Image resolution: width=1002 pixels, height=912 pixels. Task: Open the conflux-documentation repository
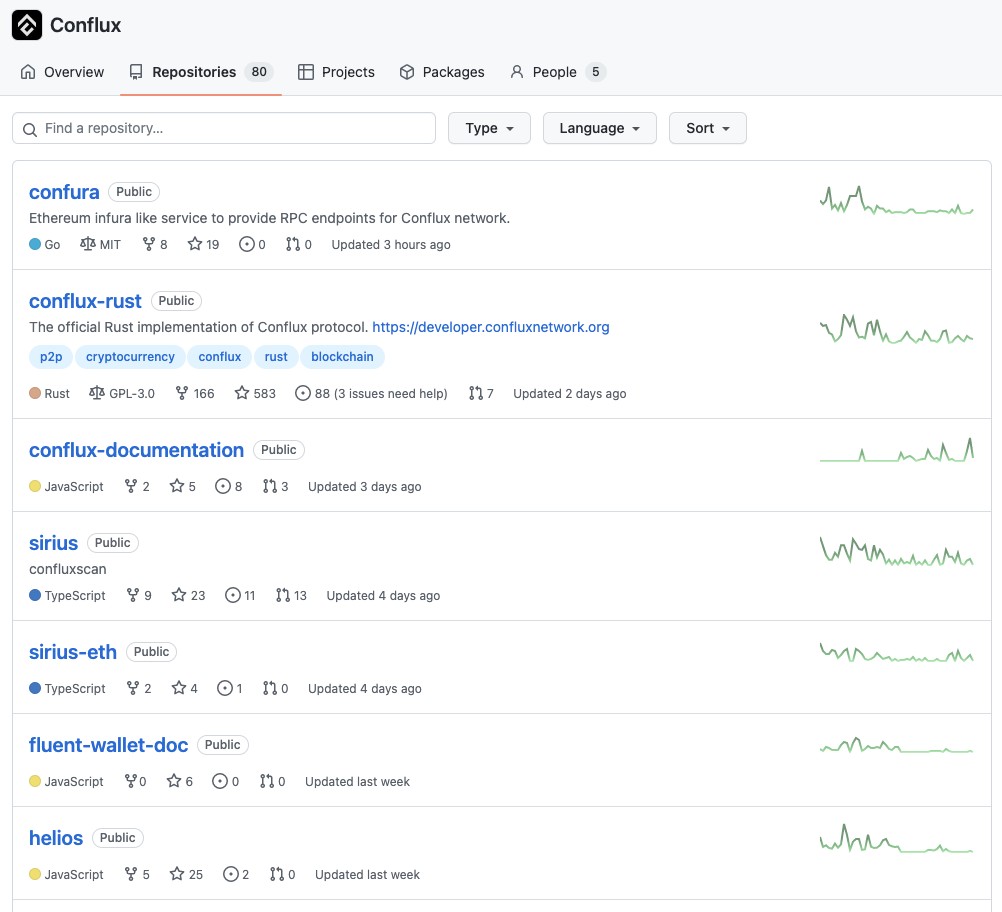point(136,450)
